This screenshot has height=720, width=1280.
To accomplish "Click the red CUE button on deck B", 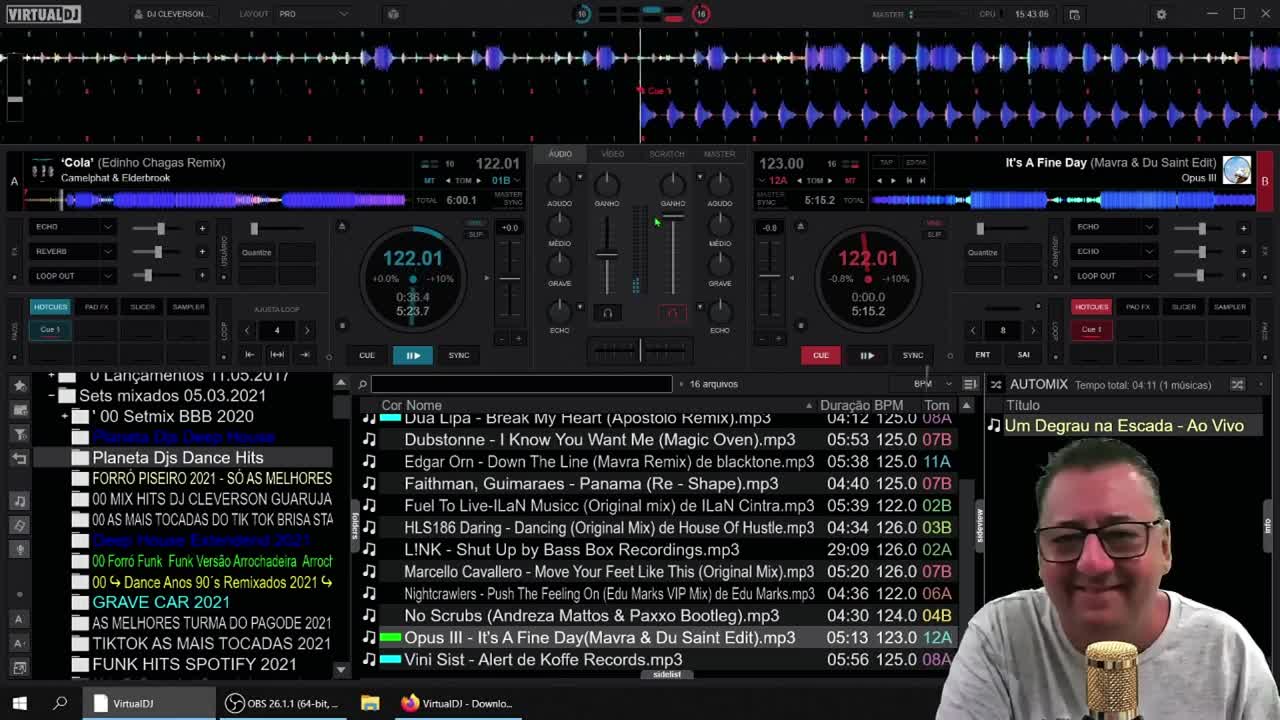I will pos(821,355).
